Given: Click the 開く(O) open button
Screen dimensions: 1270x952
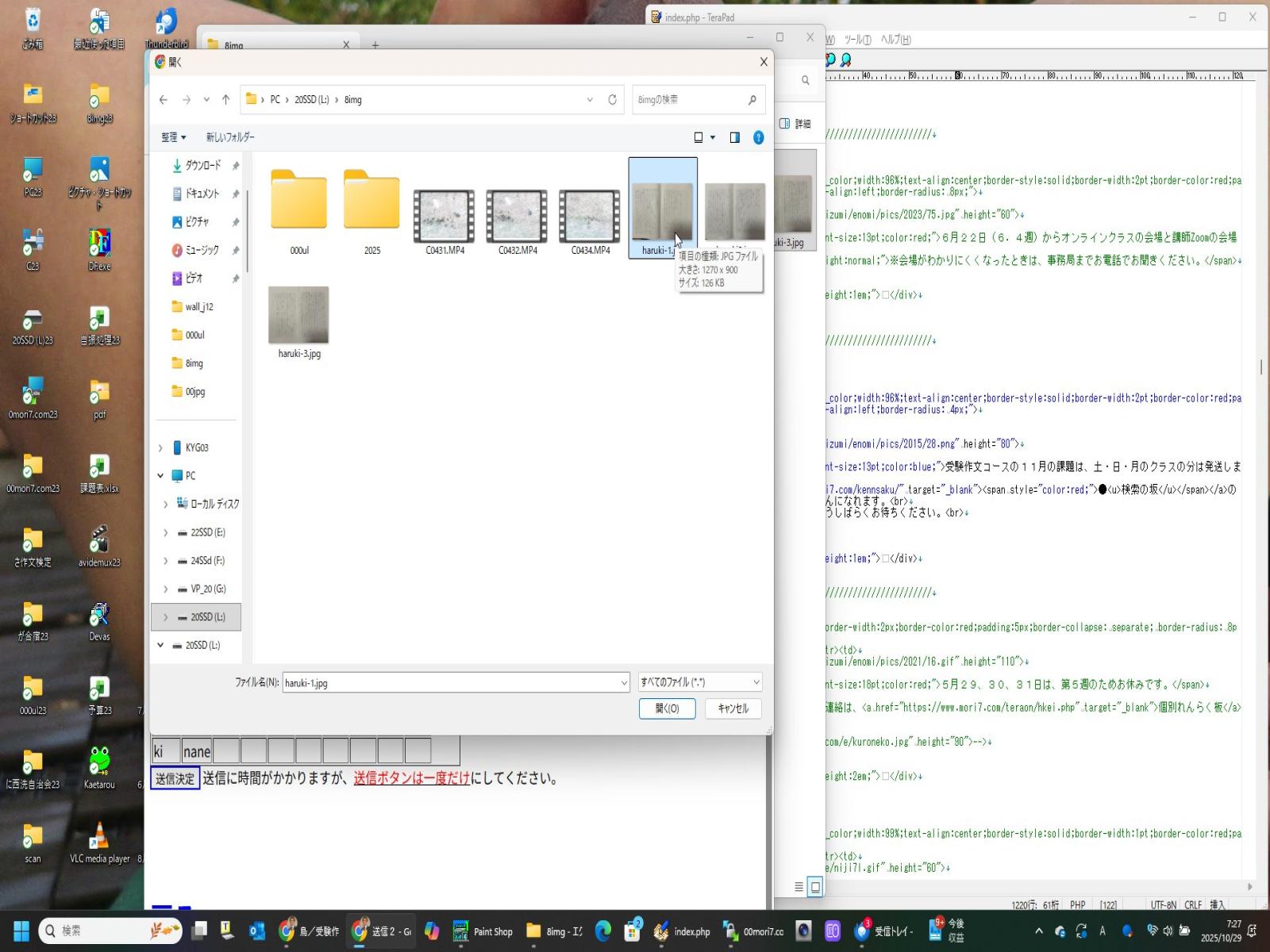Looking at the screenshot, I should pos(667,708).
